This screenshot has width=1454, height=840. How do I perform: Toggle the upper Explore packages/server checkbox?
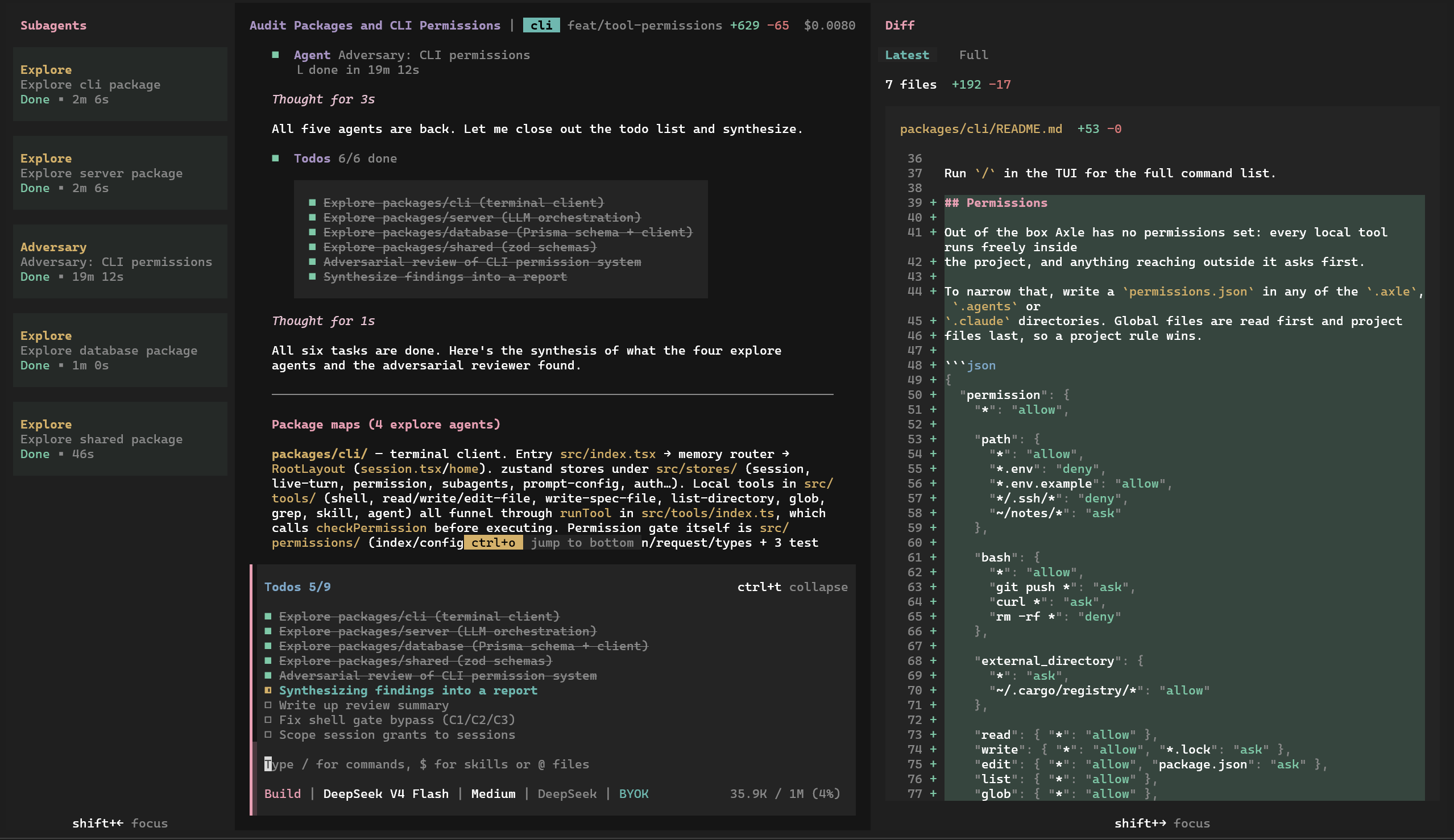pos(312,217)
